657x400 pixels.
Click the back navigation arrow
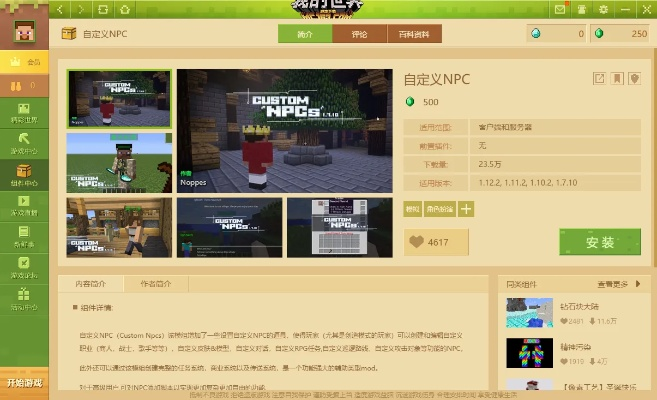click(x=60, y=9)
